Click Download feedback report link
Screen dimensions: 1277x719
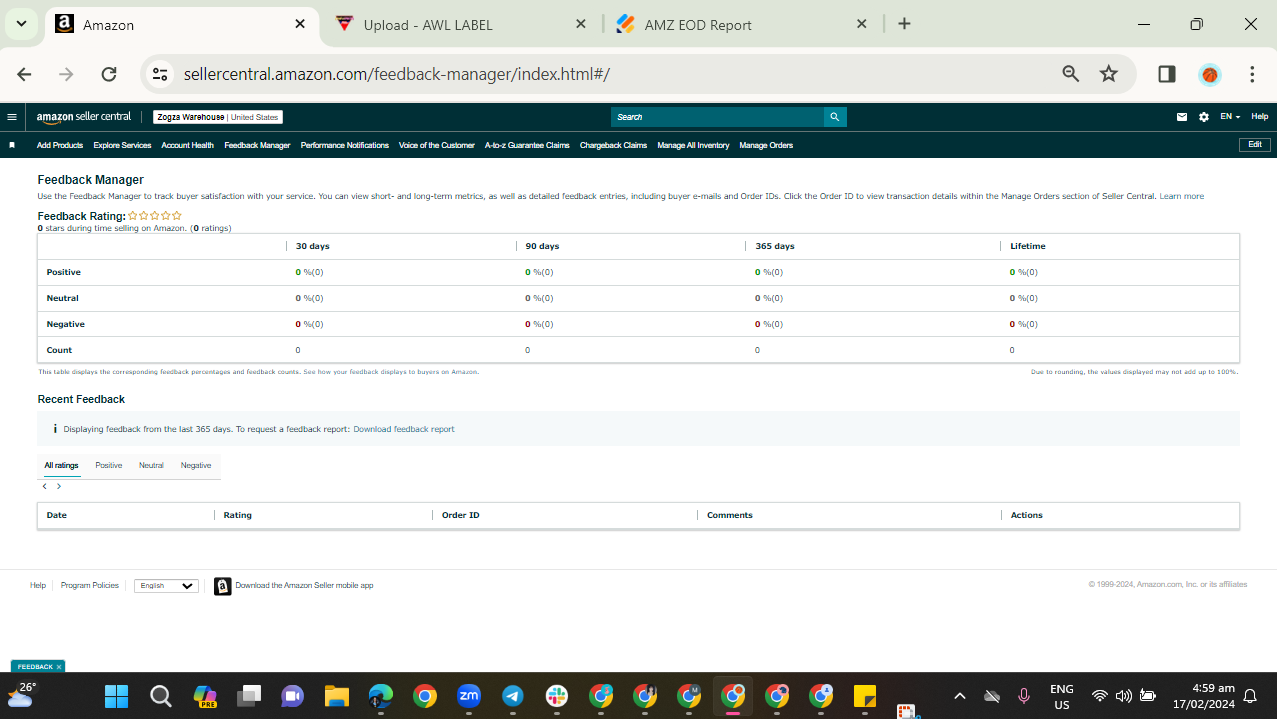point(404,429)
